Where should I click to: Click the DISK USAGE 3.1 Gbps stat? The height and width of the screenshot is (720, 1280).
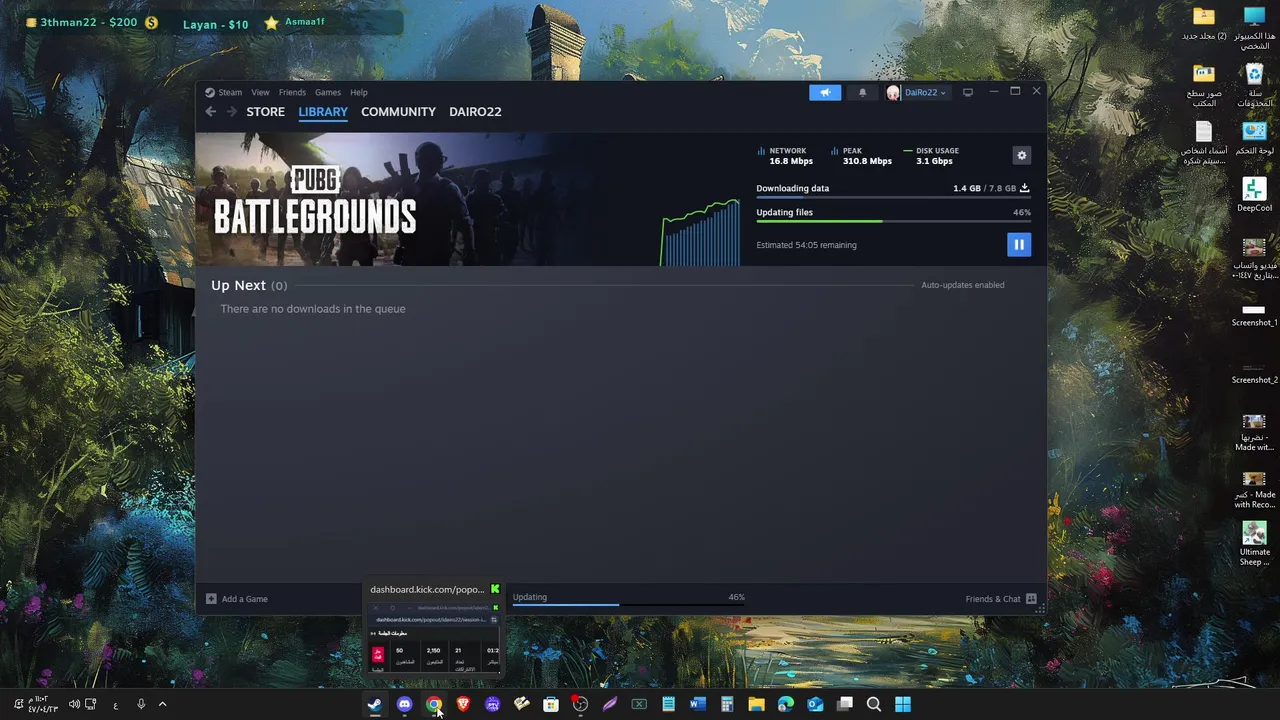[x=931, y=156]
